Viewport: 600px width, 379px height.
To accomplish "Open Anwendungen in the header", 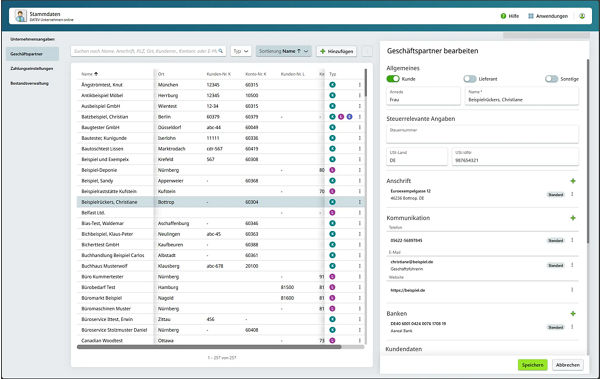I will tap(548, 16).
